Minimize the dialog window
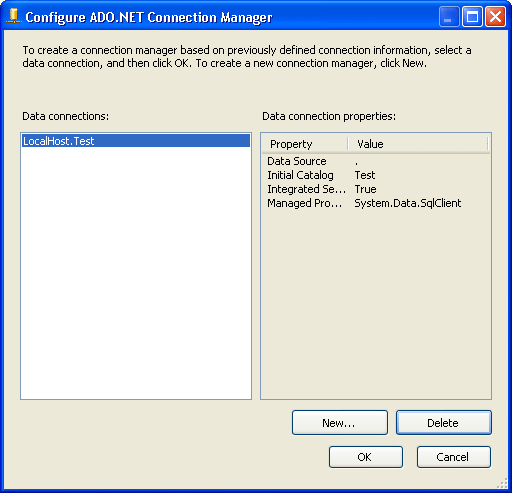This screenshot has width=512, height=493. pos(449,16)
